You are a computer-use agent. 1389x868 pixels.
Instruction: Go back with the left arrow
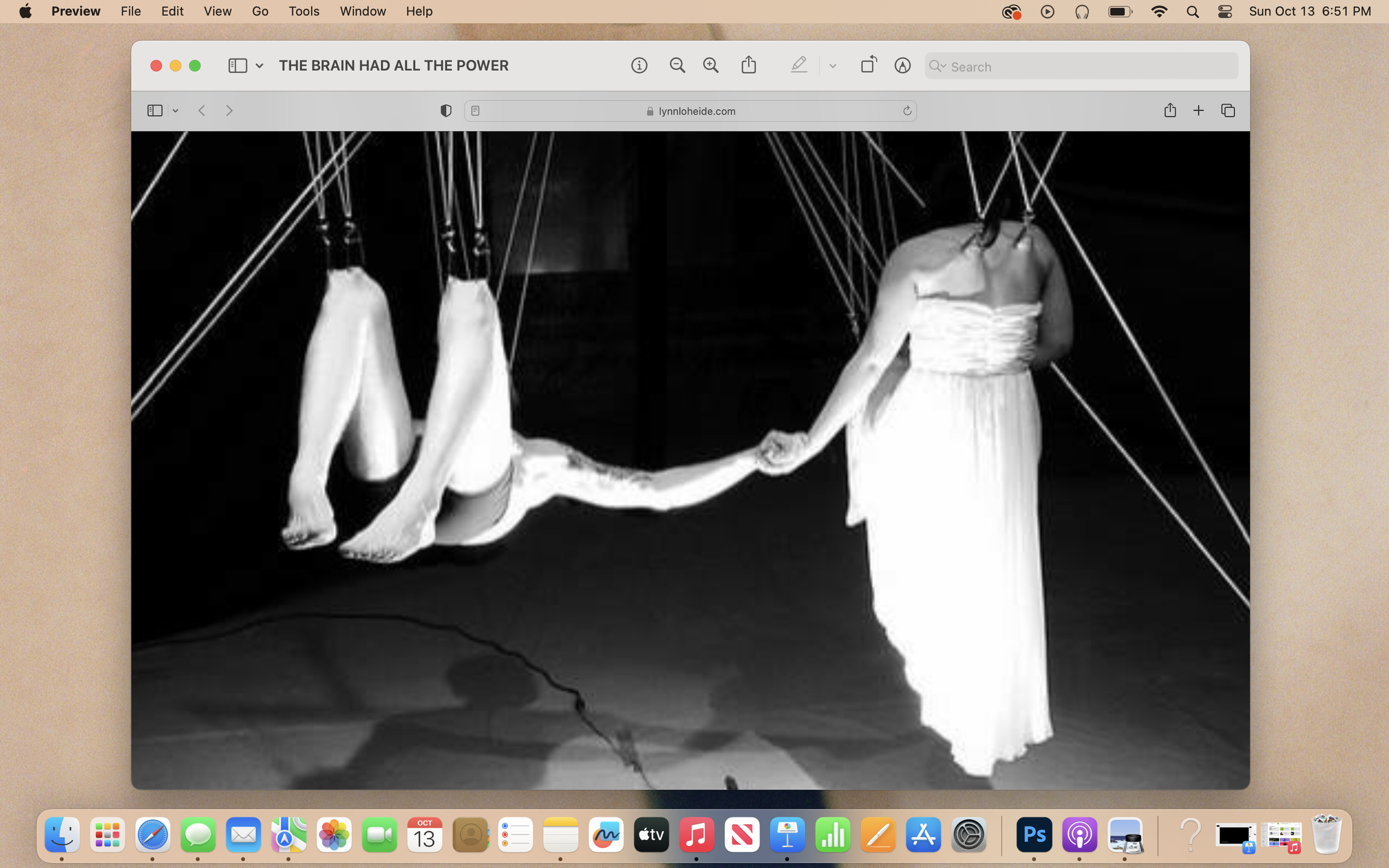pos(202,110)
